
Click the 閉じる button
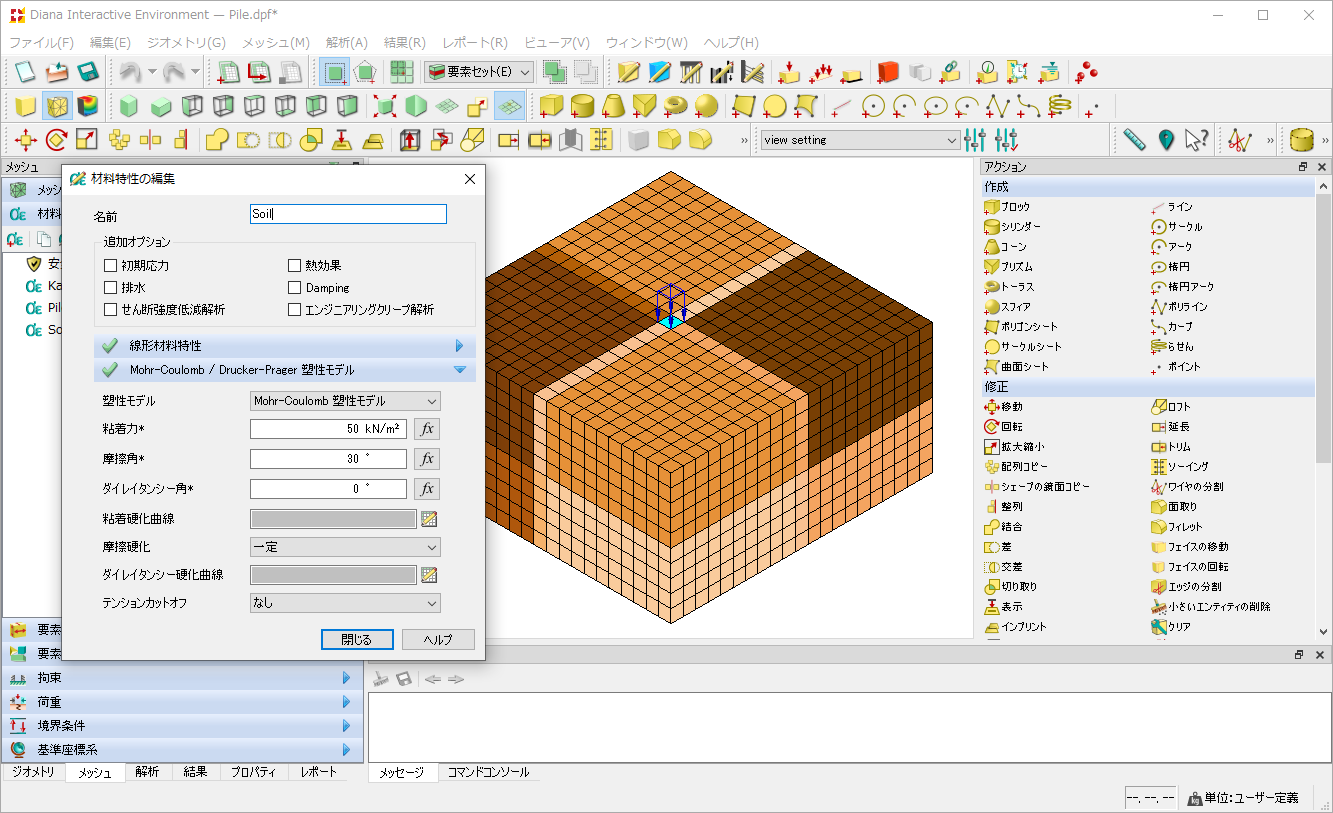pos(357,640)
